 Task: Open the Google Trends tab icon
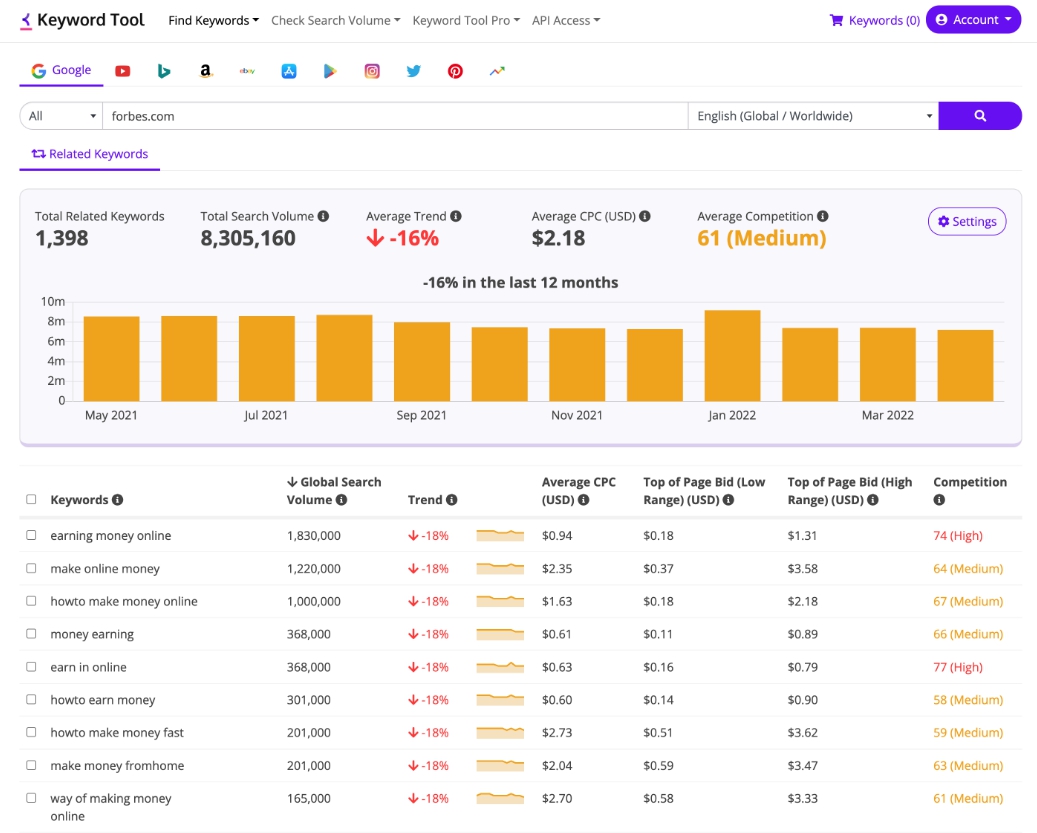497,71
